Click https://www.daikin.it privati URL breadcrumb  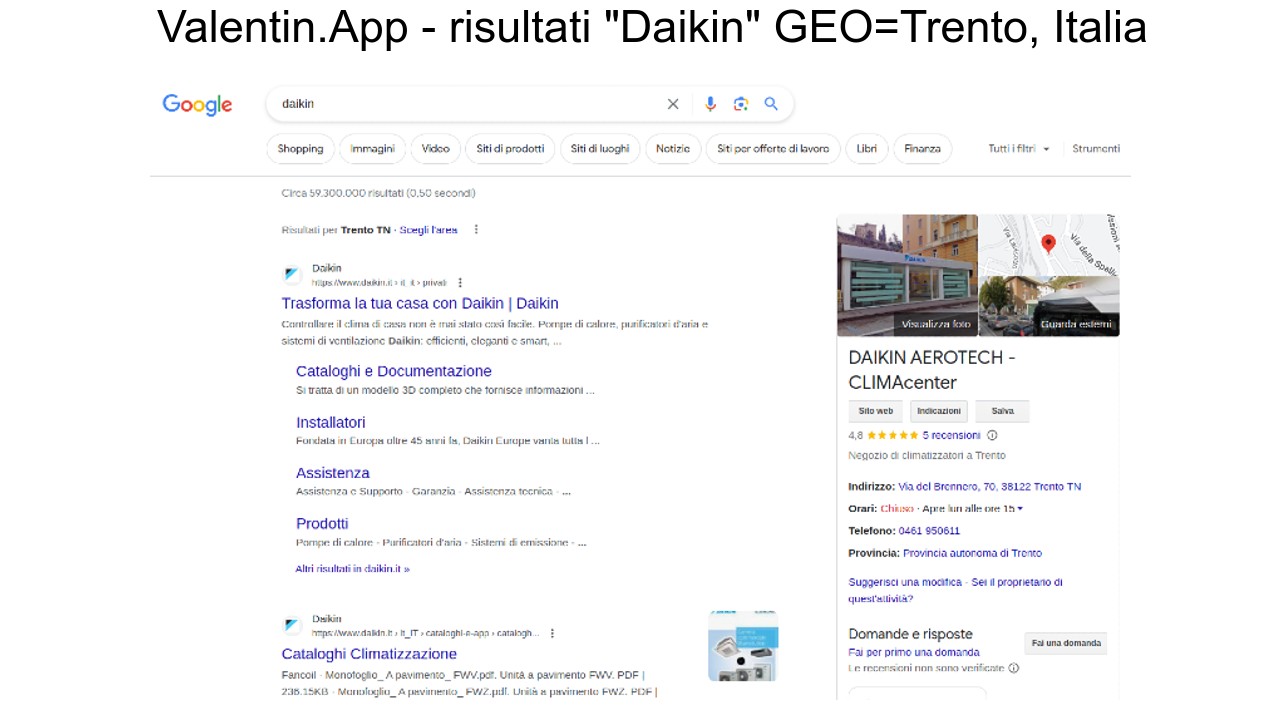pyautogui.click(x=379, y=283)
